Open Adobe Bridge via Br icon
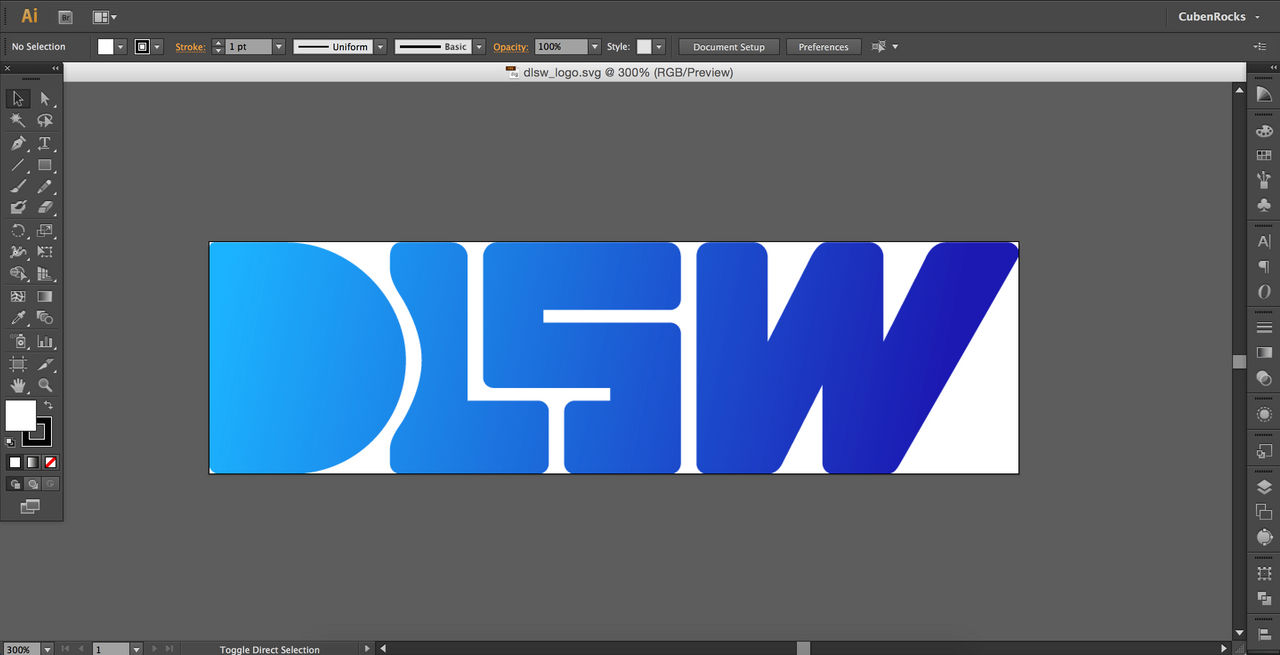 point(66,17)
